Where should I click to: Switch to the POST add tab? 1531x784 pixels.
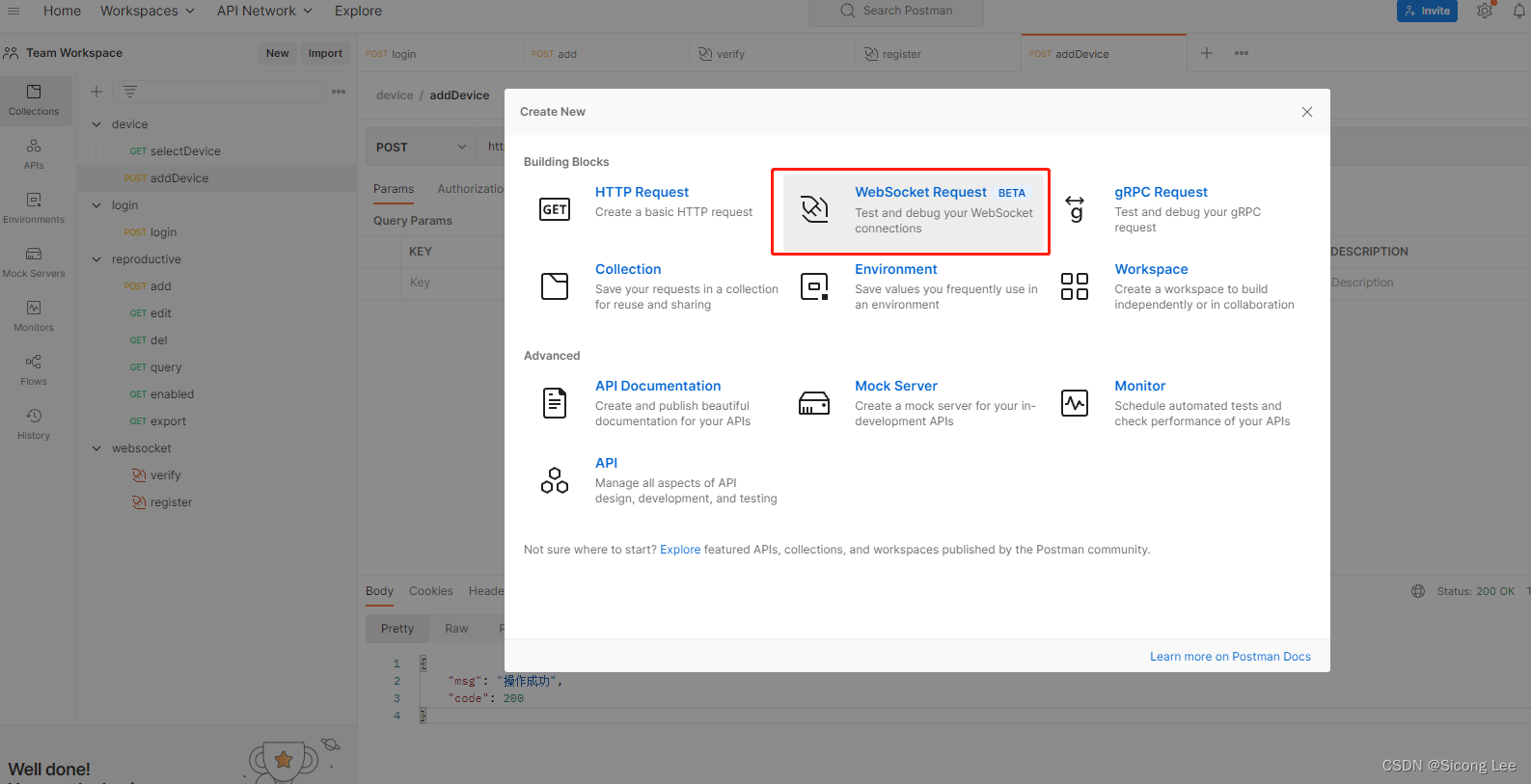(606, 54)
